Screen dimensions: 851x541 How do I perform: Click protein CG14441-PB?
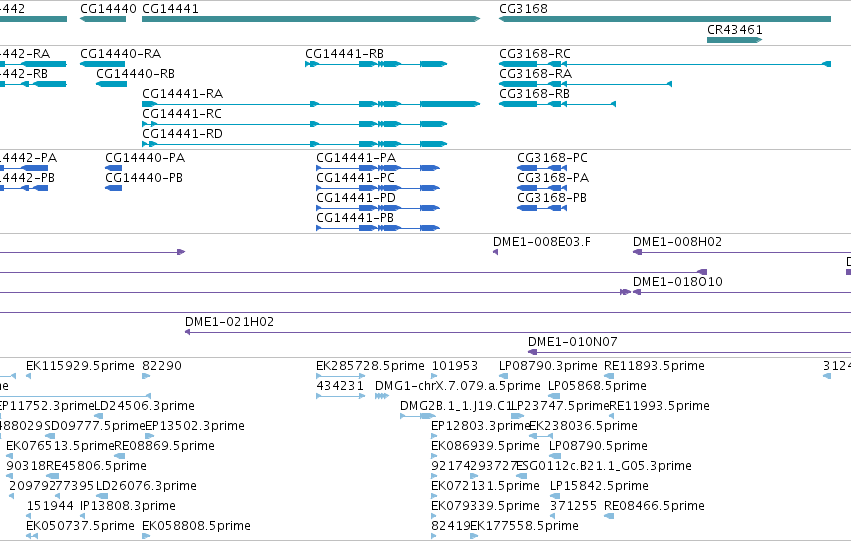pyautogui.click(x=378, y=228)
